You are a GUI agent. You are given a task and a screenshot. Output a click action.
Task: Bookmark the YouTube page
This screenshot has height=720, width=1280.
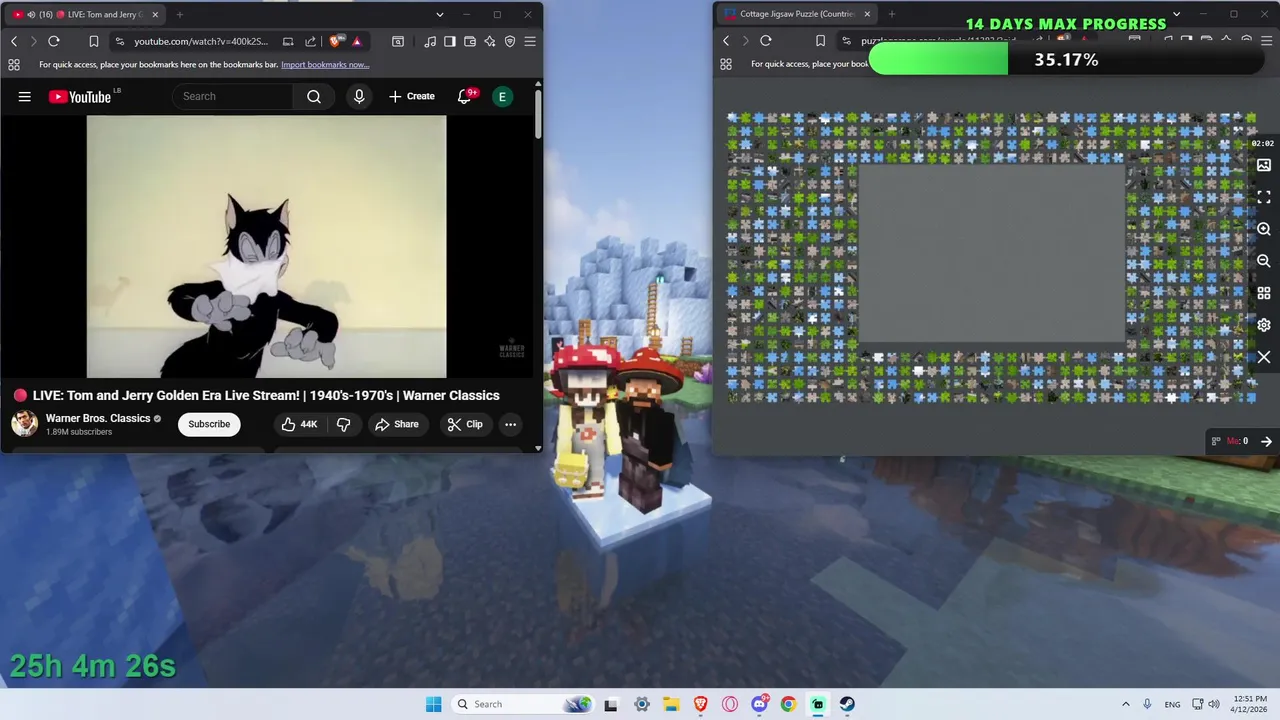[93, 41]
